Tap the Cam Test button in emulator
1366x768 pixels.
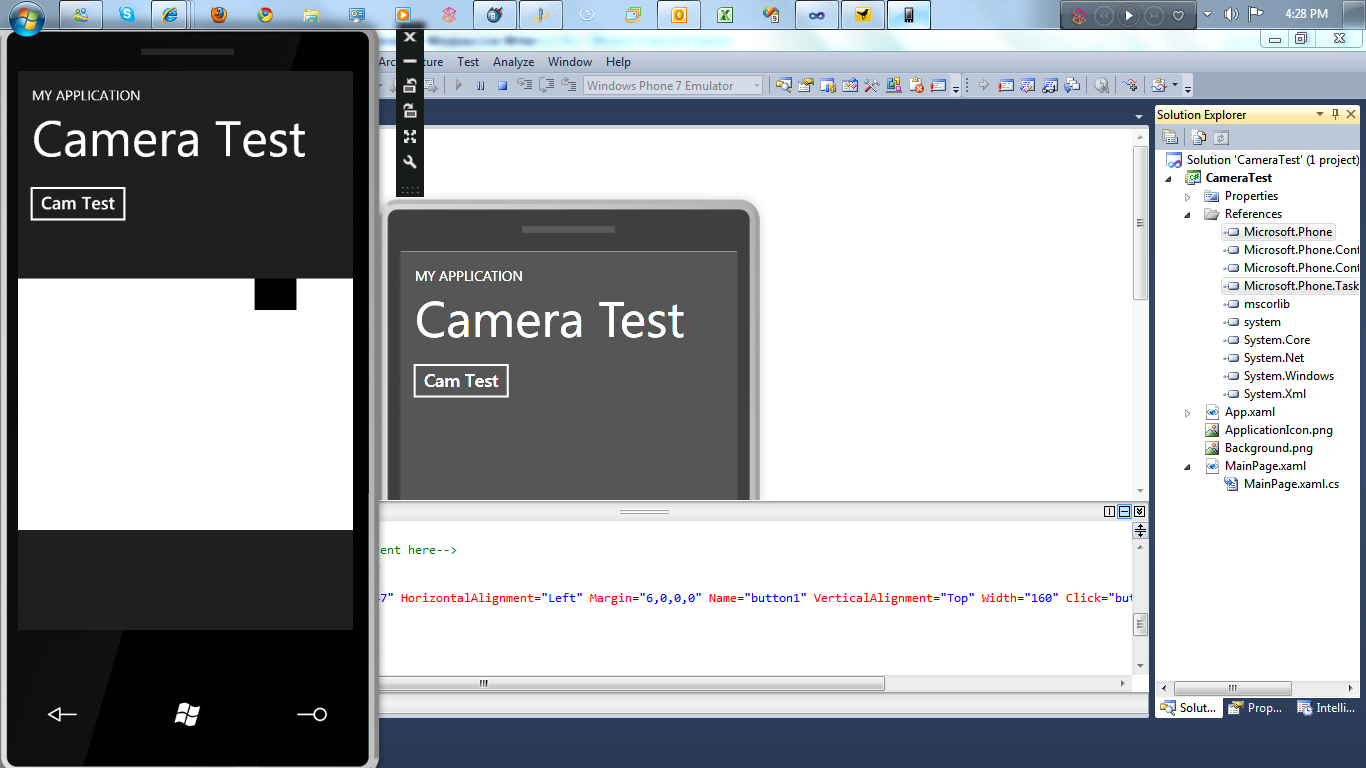coord(78,203)
